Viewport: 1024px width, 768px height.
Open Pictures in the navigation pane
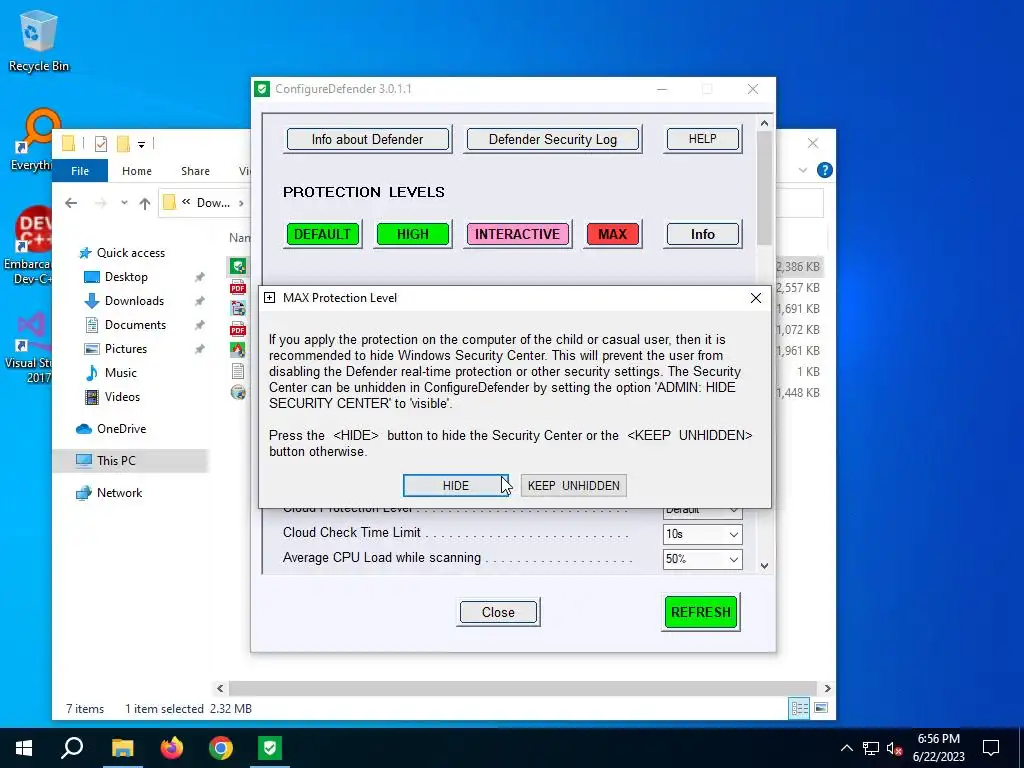[x=125, y=349]
